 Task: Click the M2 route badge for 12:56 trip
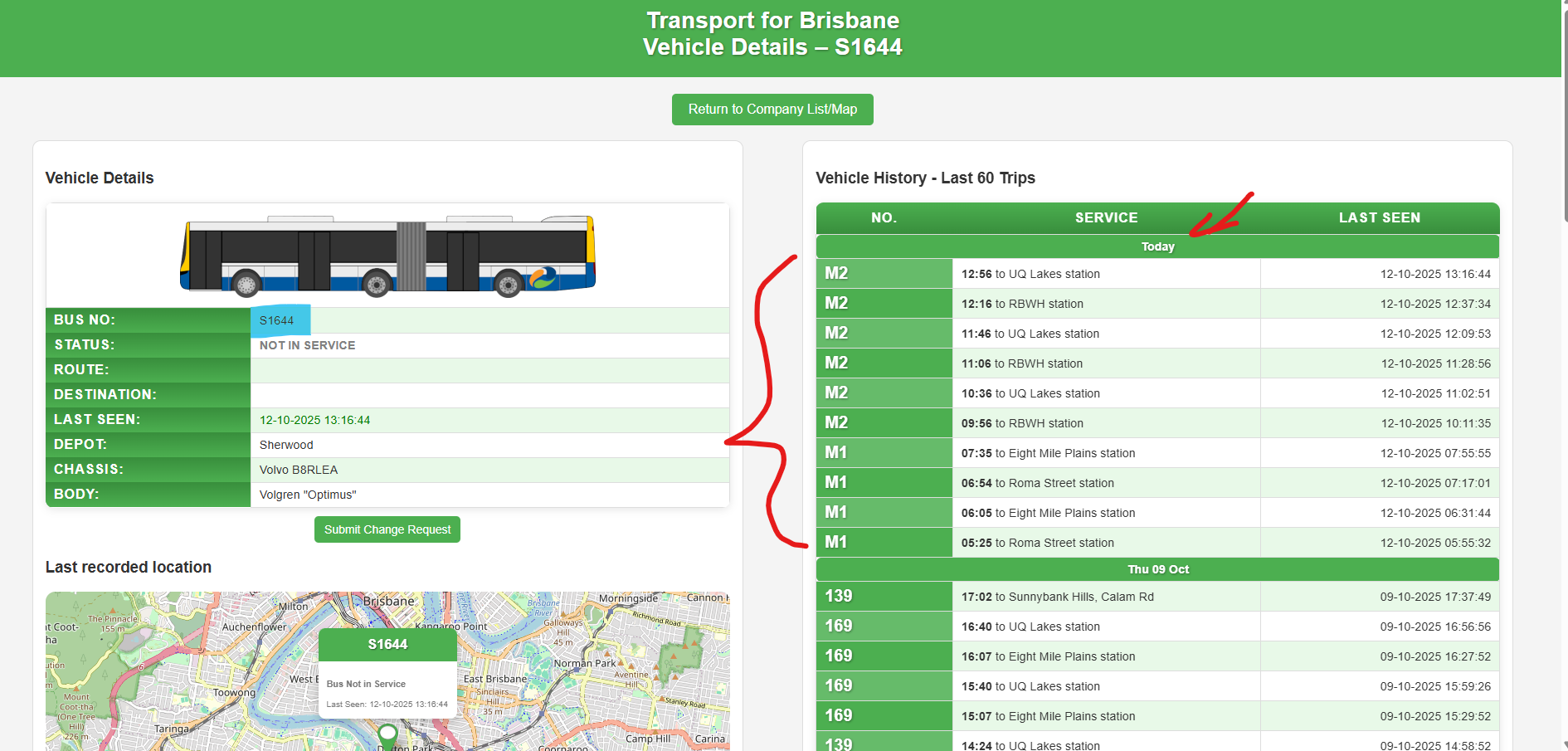836,274
